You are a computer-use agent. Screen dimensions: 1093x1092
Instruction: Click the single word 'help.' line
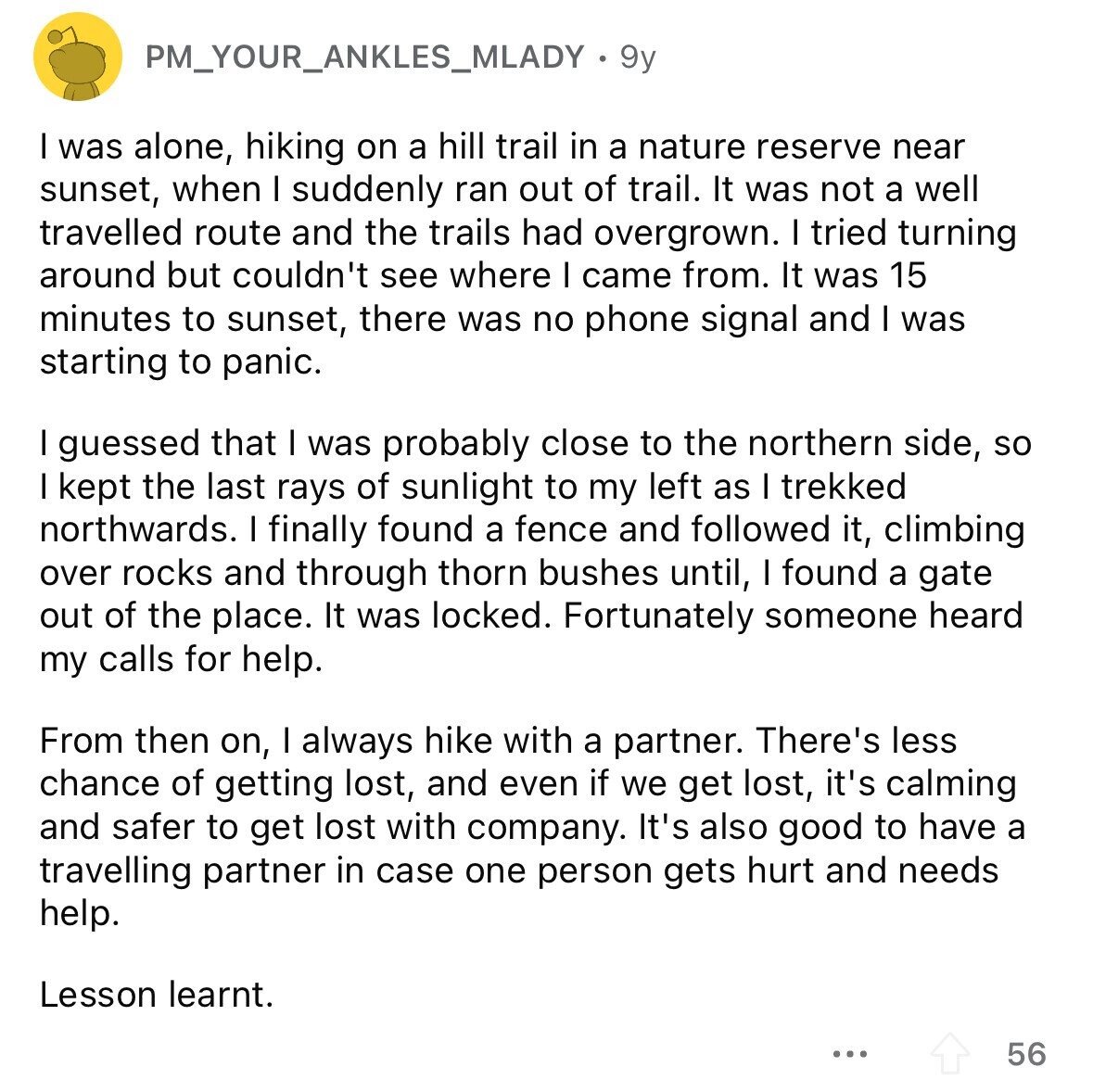click(80, 913)
